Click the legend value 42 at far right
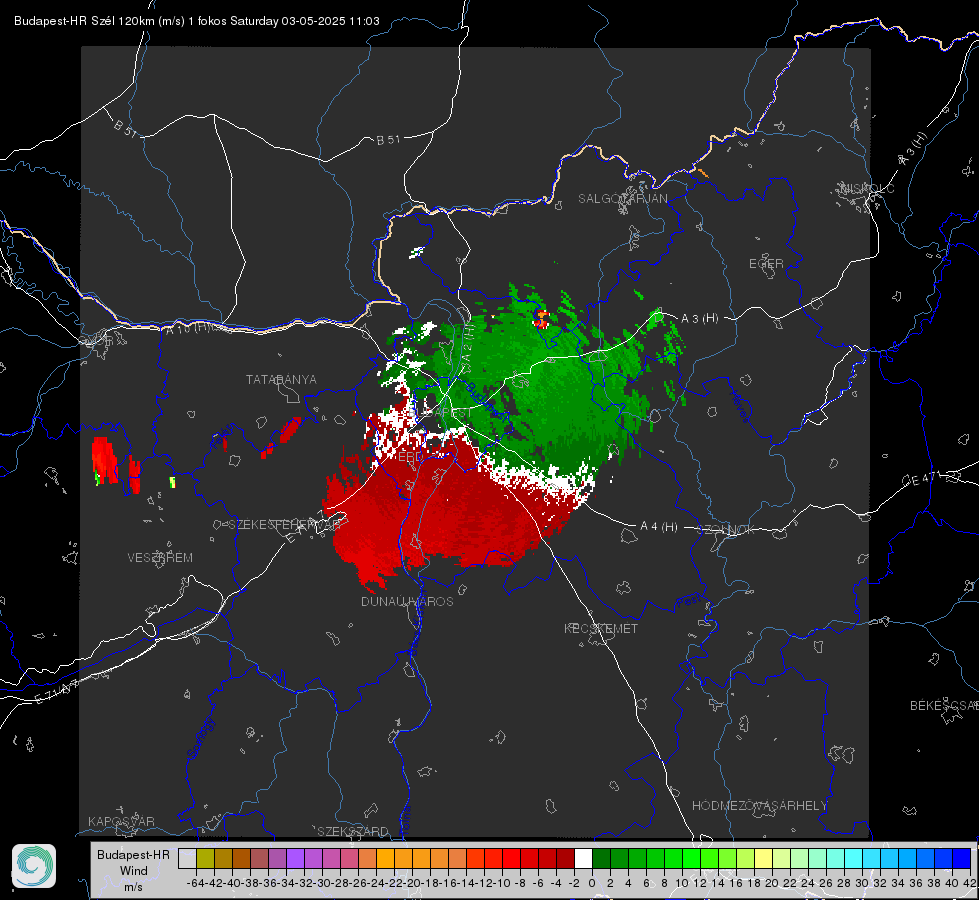979x900 pixels. tap(970, 883)
